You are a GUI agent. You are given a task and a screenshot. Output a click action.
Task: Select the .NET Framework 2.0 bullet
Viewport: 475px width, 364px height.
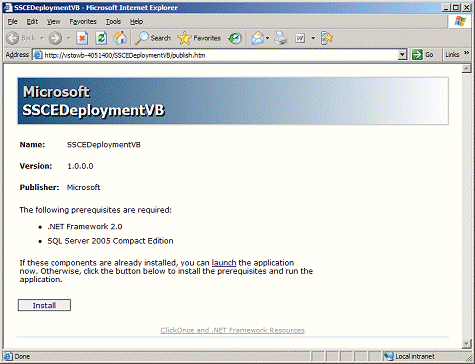85,227
